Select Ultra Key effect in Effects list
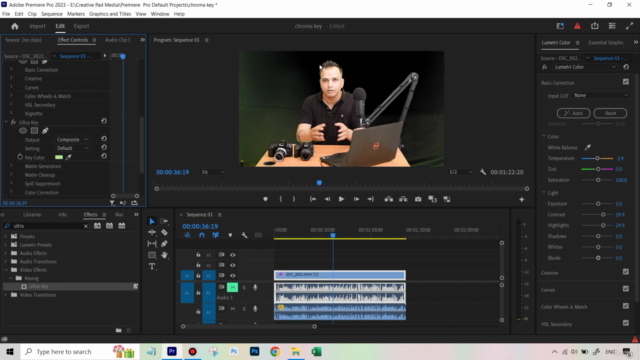This screenshot has height=360, width=640. (38, 287)
